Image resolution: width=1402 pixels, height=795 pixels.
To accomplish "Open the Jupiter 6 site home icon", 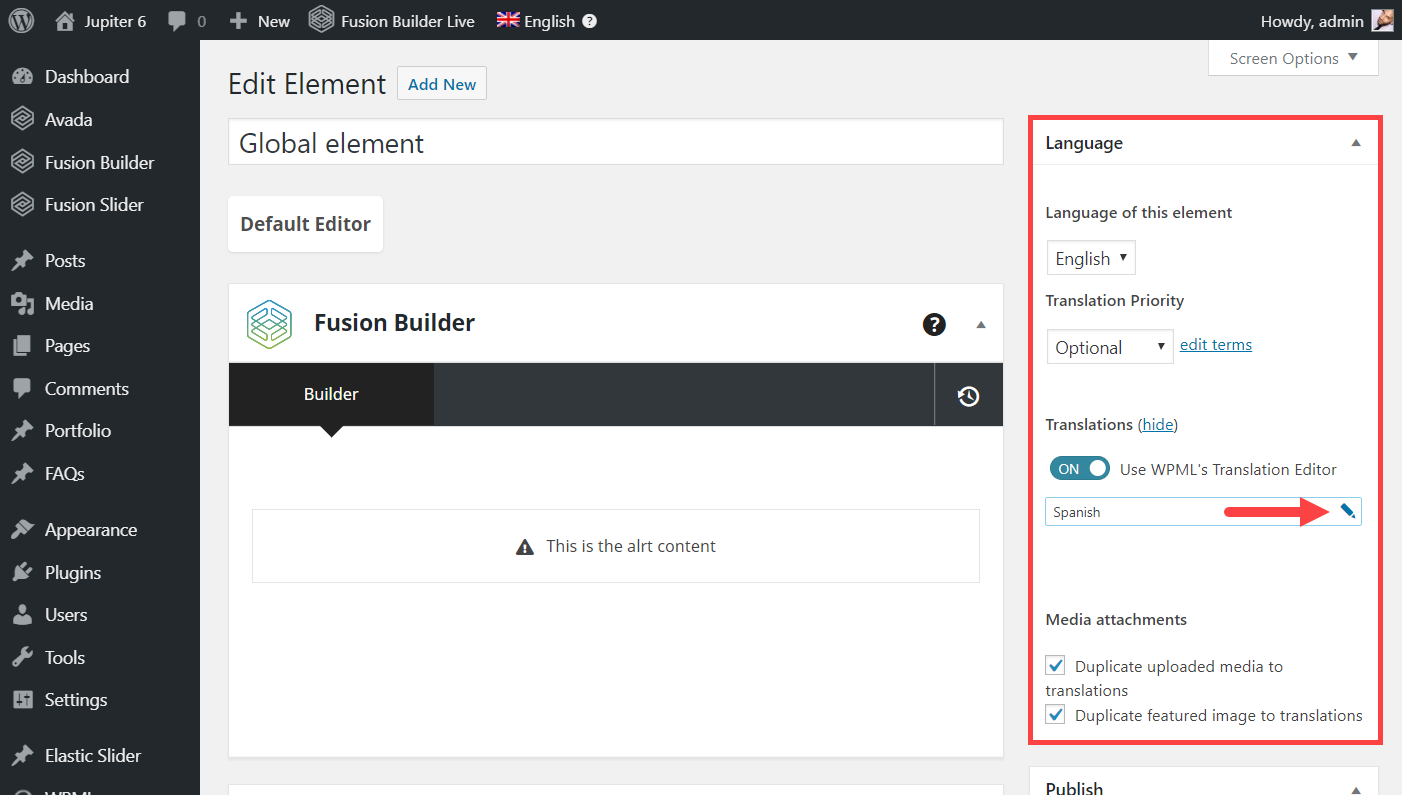I will 65,20.
